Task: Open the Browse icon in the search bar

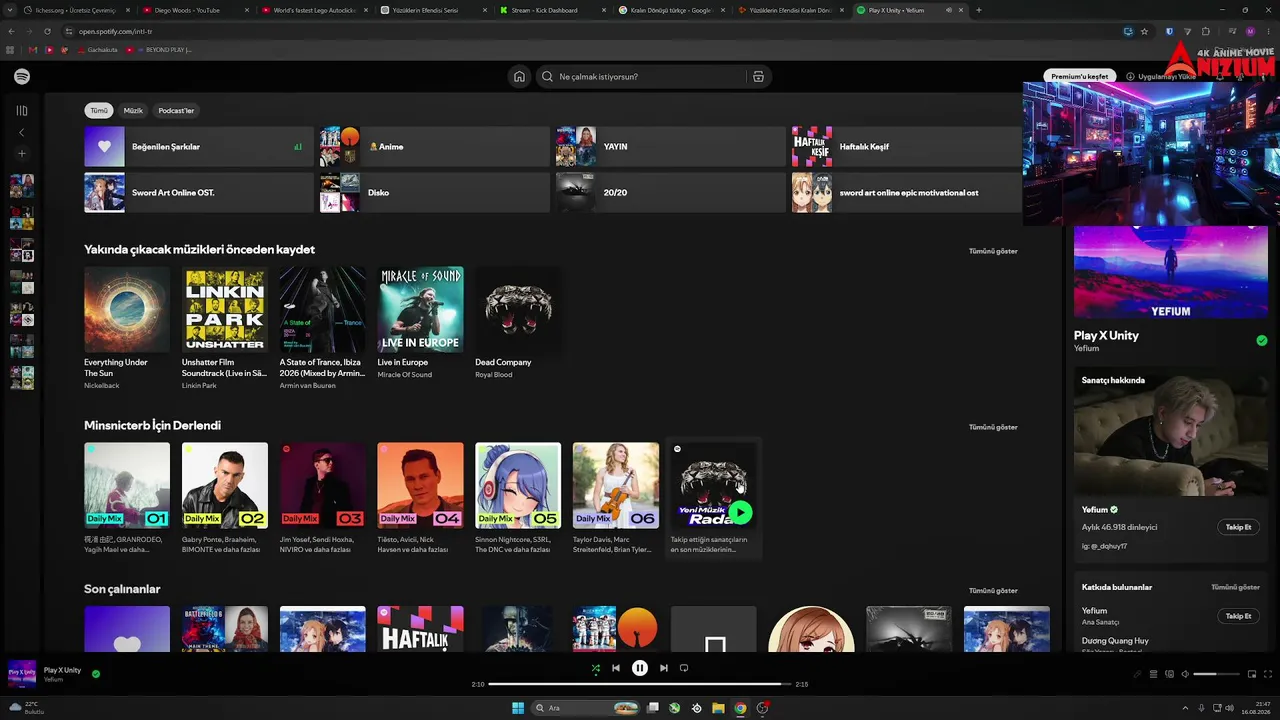Action: (758, 77)
